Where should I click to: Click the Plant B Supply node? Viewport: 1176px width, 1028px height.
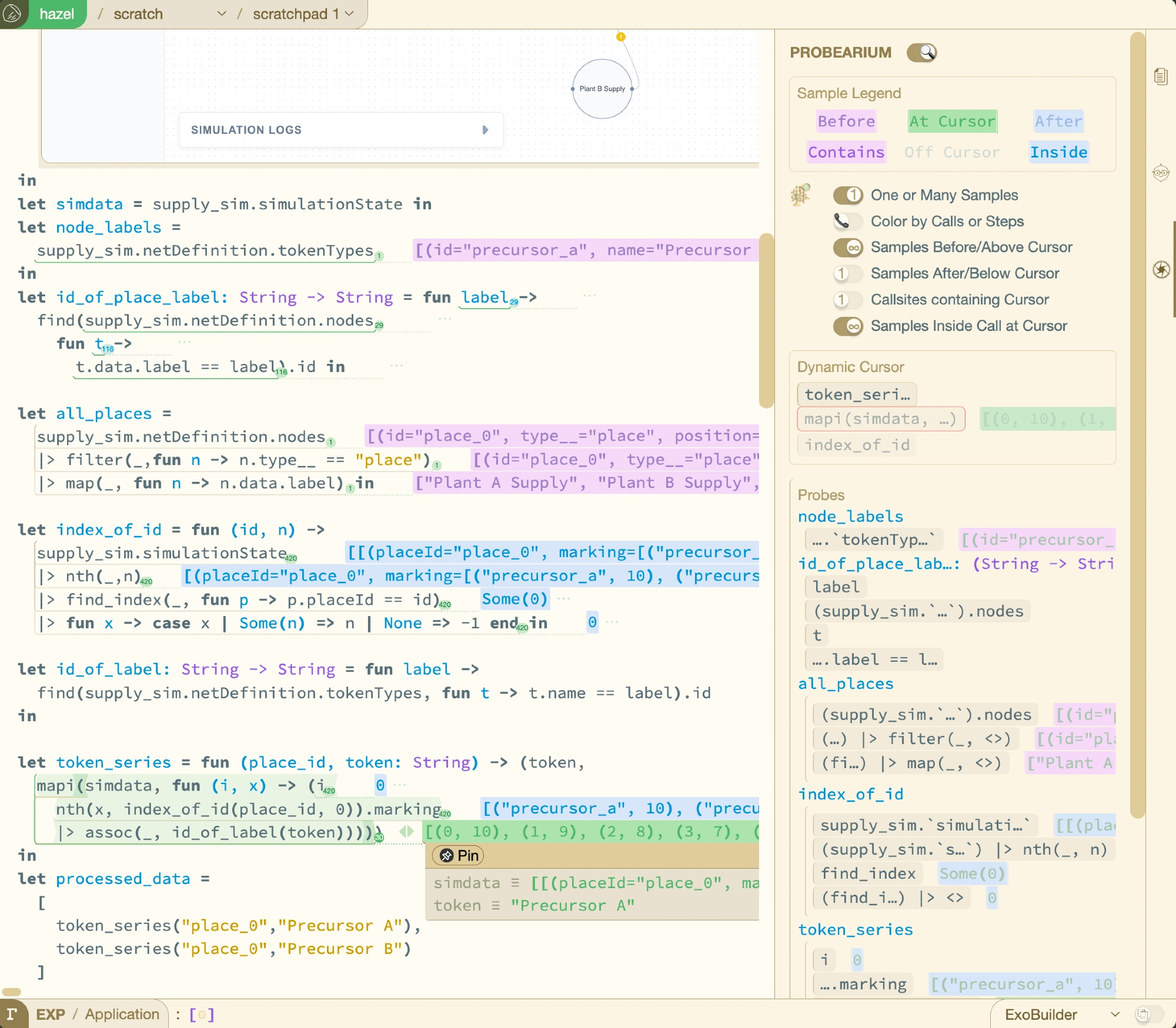coord(602,89)
